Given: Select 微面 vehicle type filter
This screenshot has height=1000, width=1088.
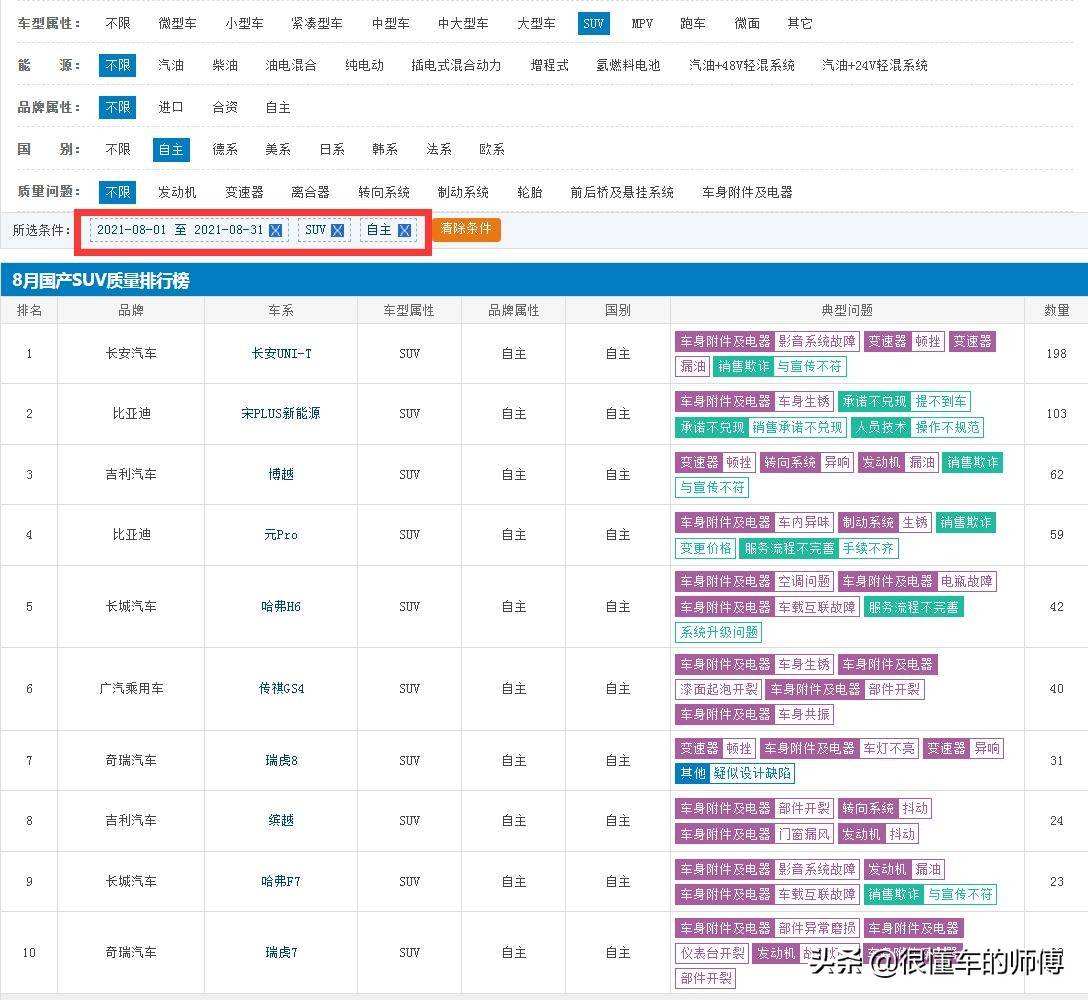Looking at the screenshot, I should [x=747, y=24].
